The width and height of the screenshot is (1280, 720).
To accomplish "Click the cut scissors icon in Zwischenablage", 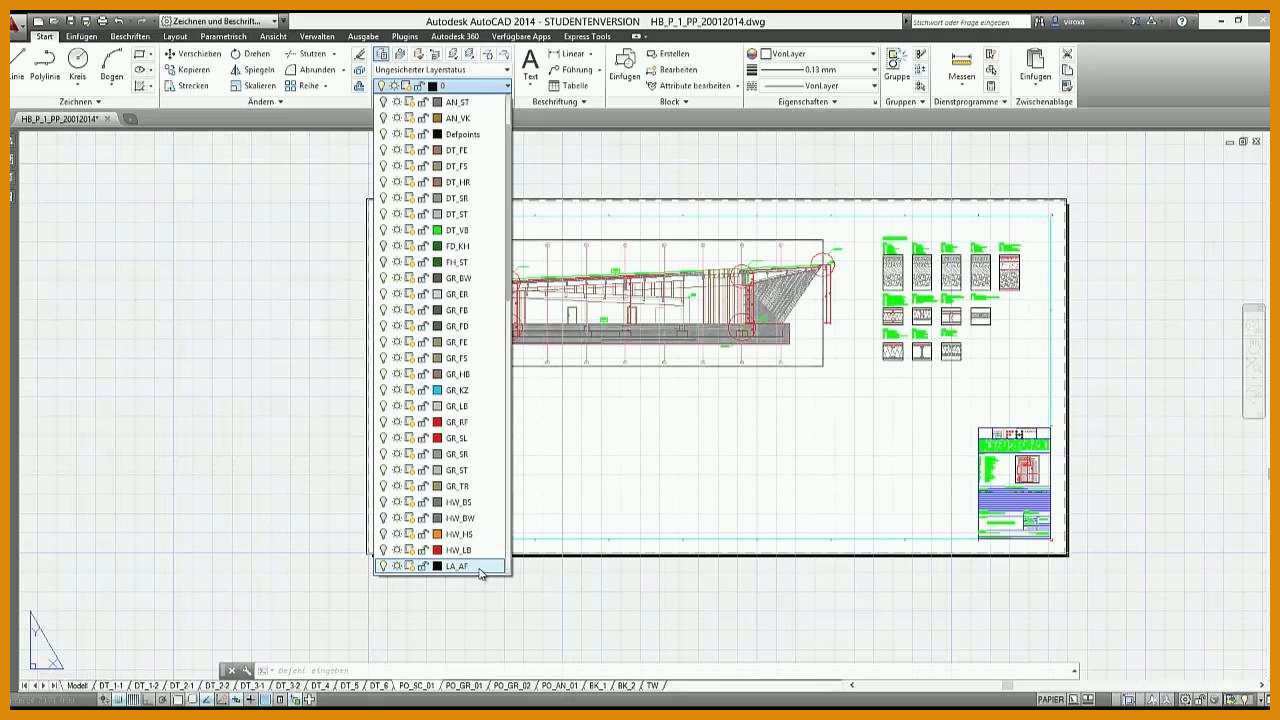I will point(1067,54).
